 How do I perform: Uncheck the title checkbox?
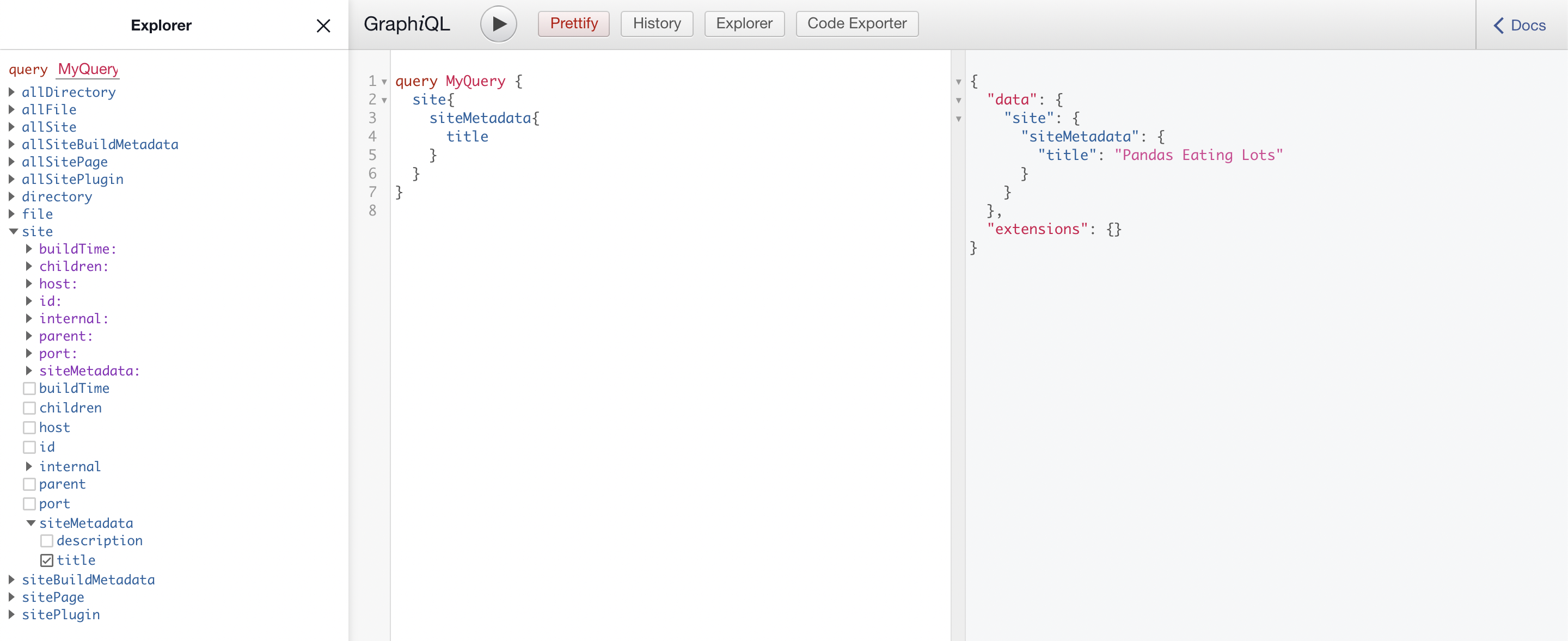click(x=46, y=559)
